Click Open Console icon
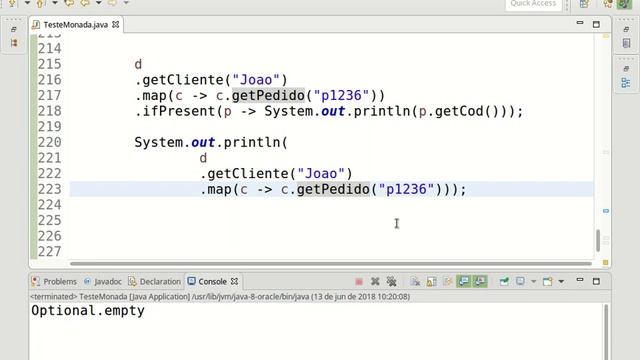The image size is (640, 360). pos(548,282)
